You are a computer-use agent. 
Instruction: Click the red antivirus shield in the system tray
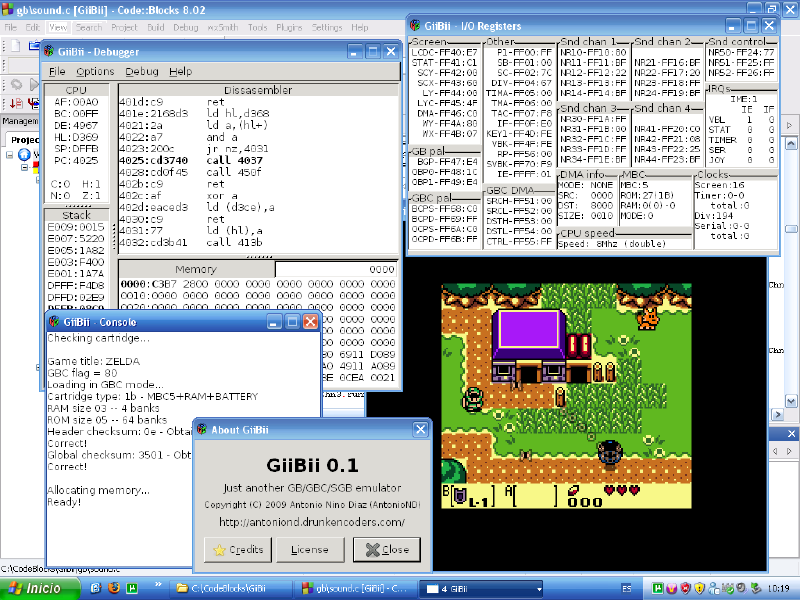coord(685,589)
